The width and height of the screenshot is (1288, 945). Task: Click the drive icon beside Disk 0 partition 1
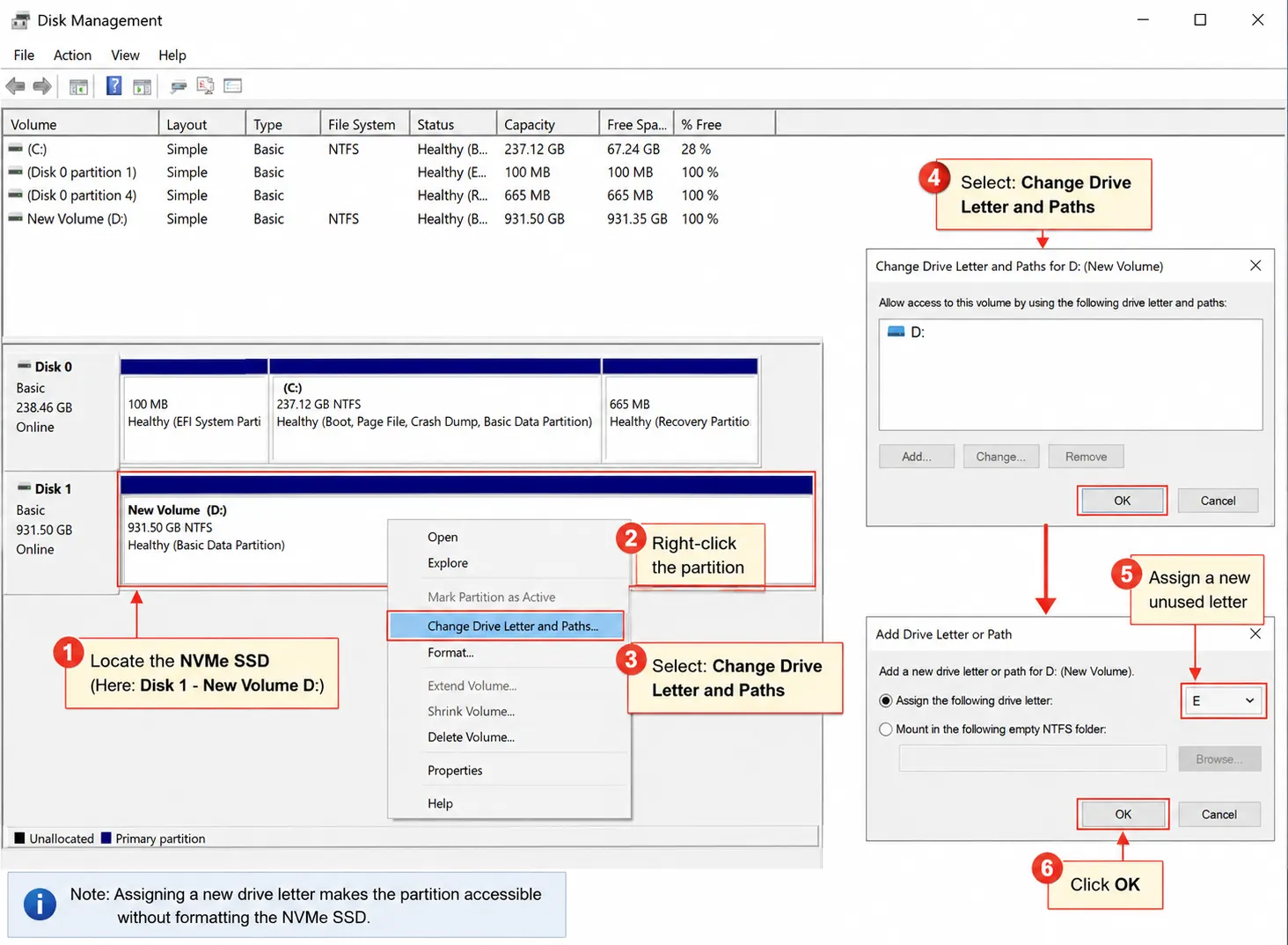click(15, 172)
